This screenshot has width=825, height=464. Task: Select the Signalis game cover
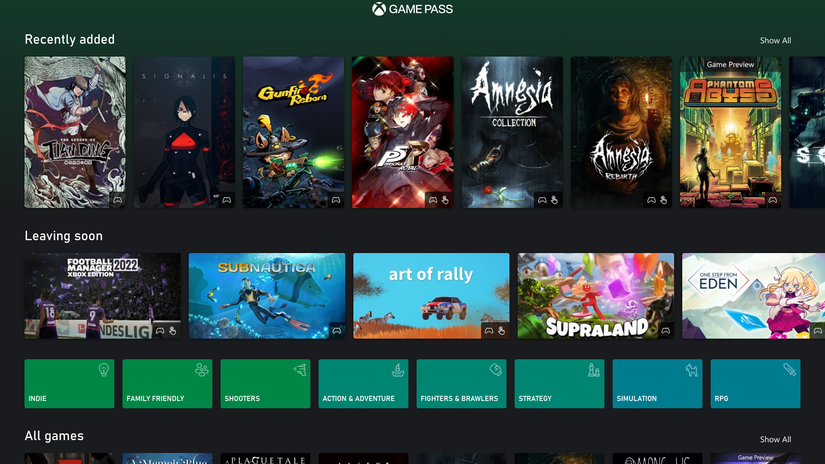pos(184,132)
